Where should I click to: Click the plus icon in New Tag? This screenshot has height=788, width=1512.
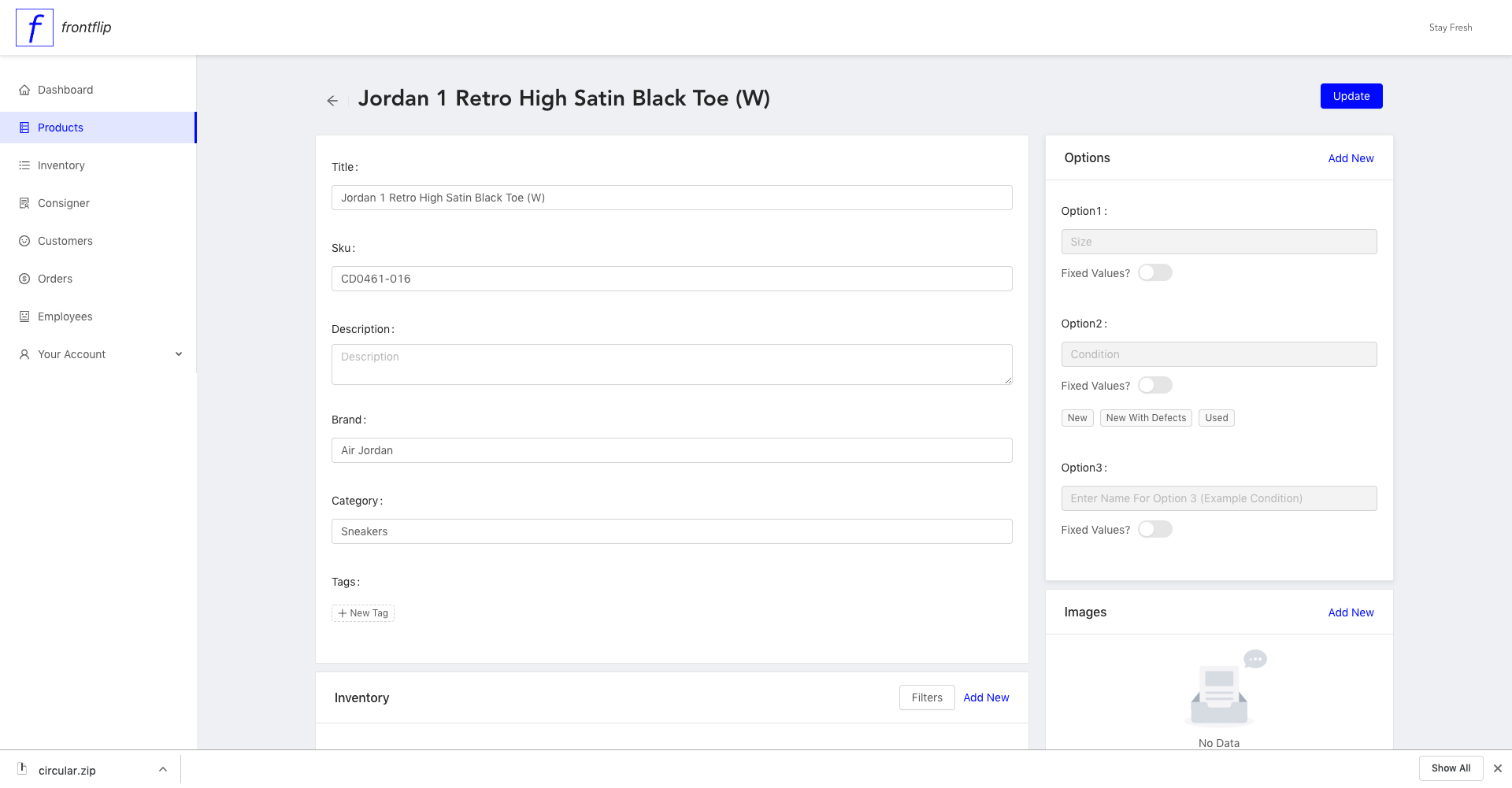click(x=343, y=613)
